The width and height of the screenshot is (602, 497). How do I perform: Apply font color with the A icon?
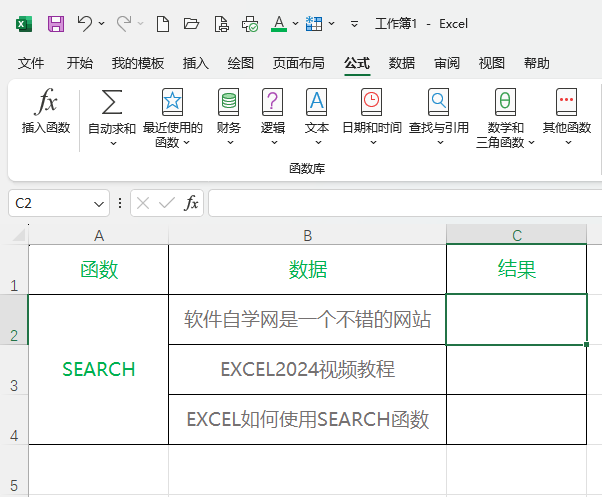coord(279,24)
